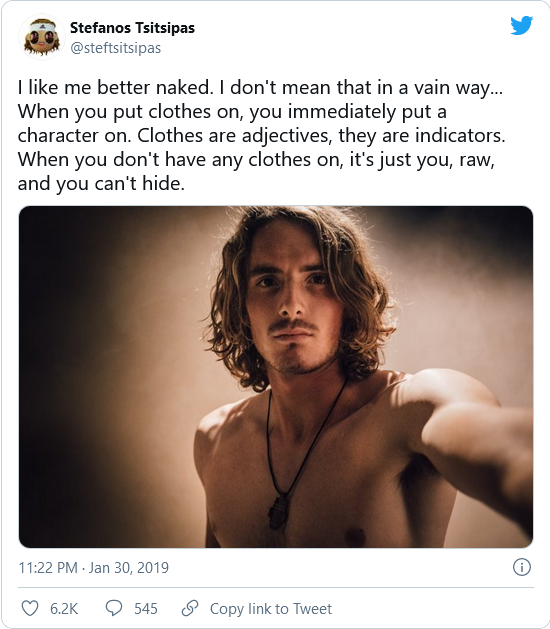
Task: Click the chain link icon
Action: point(190,608)
